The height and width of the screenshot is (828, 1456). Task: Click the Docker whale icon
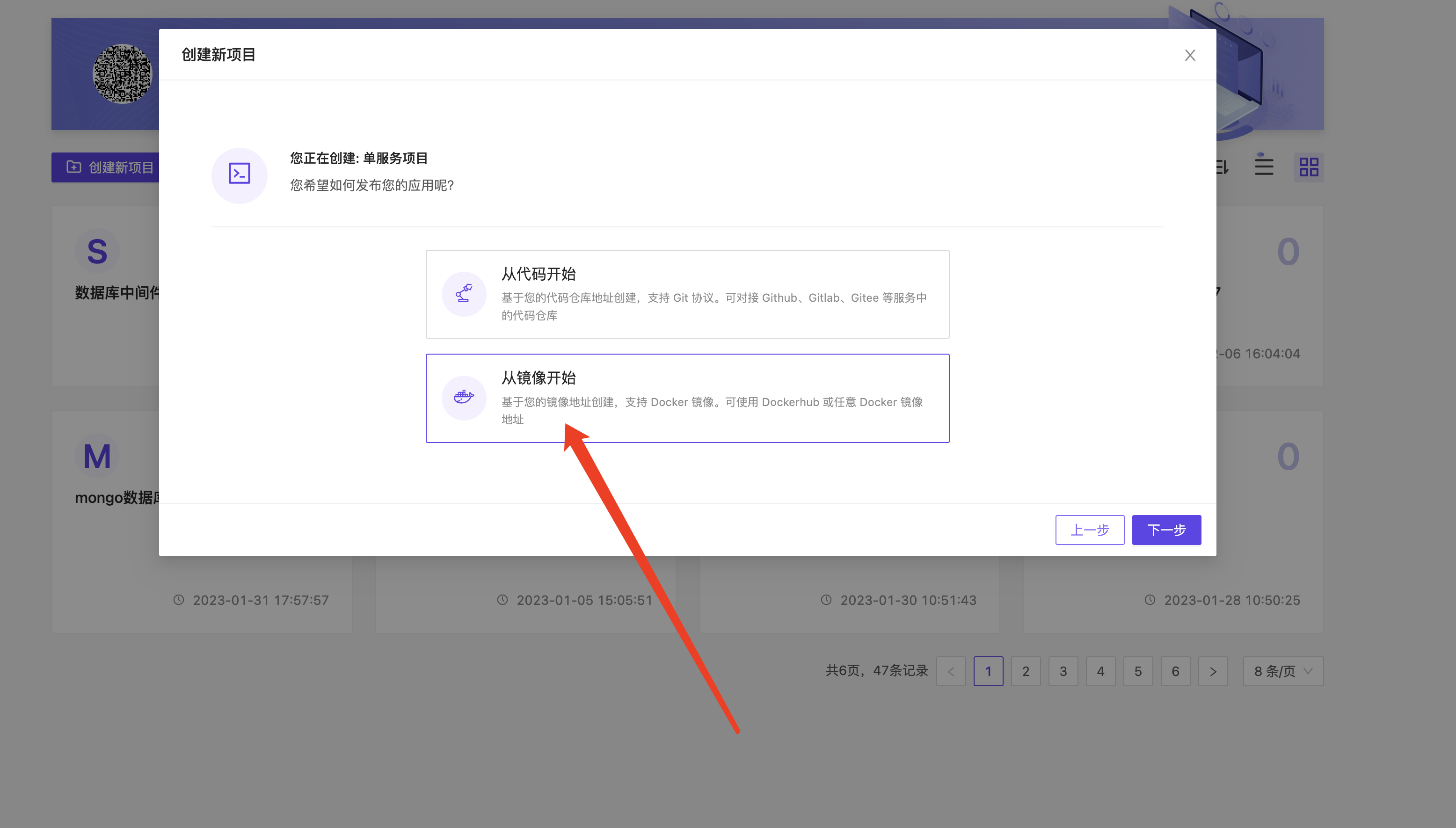point(464,398)
